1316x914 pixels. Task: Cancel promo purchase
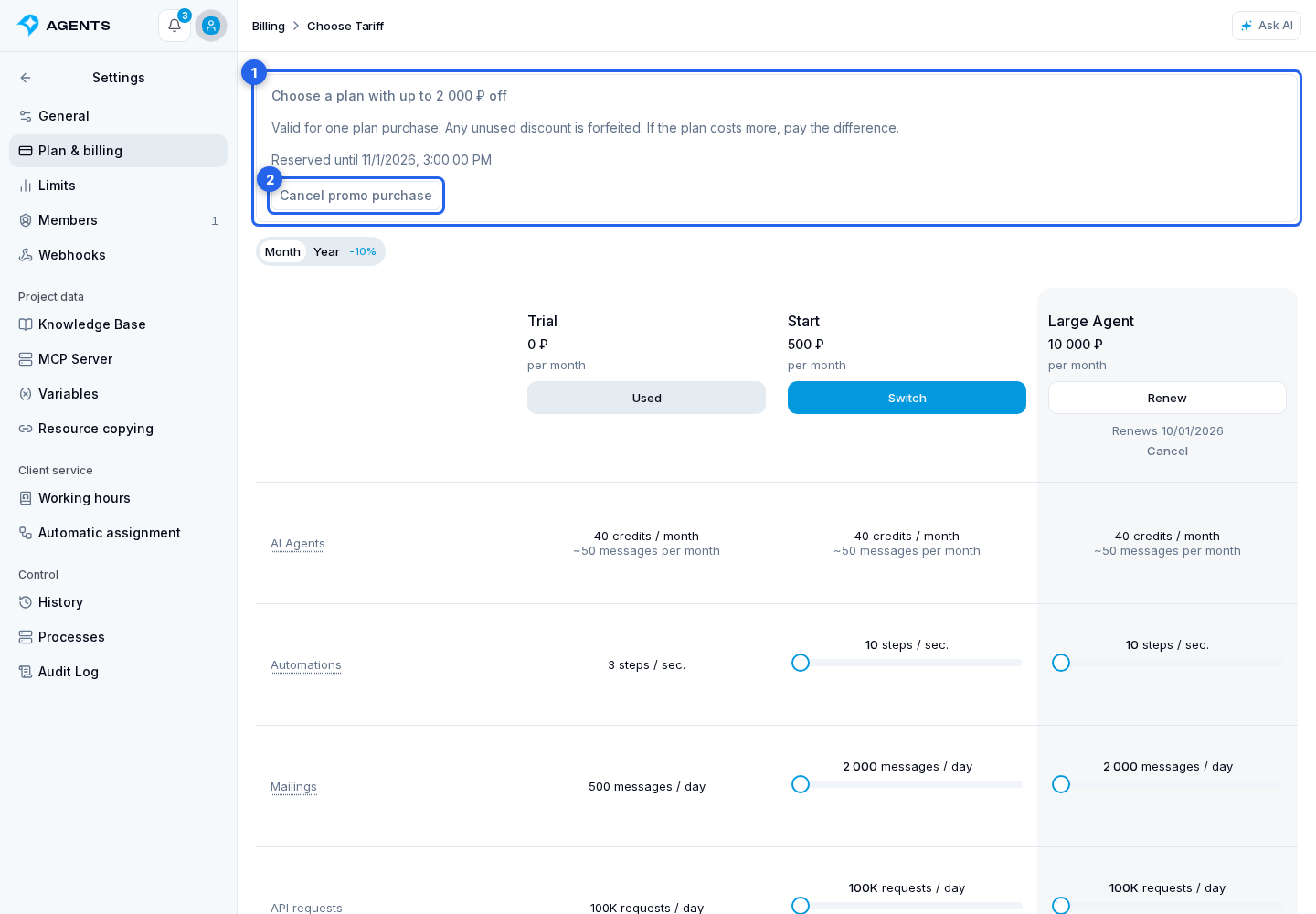point(356,196)
